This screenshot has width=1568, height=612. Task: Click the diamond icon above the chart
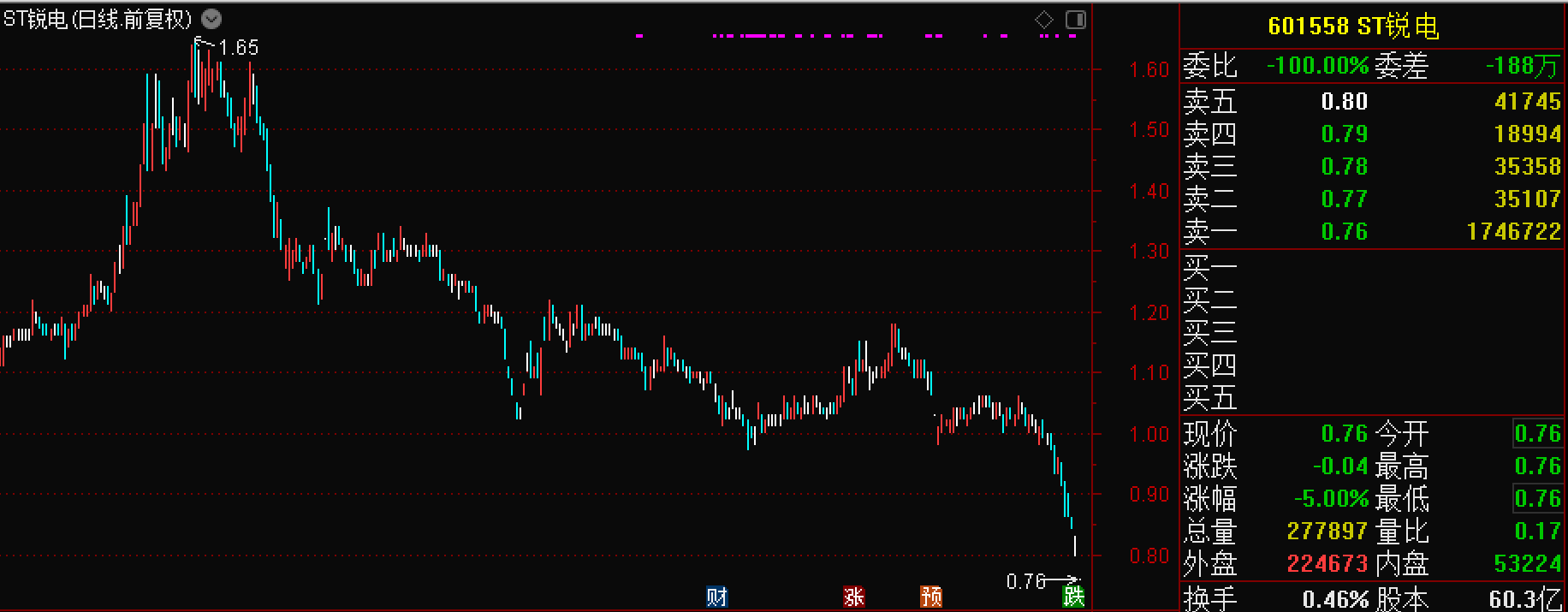point(1044,20)
